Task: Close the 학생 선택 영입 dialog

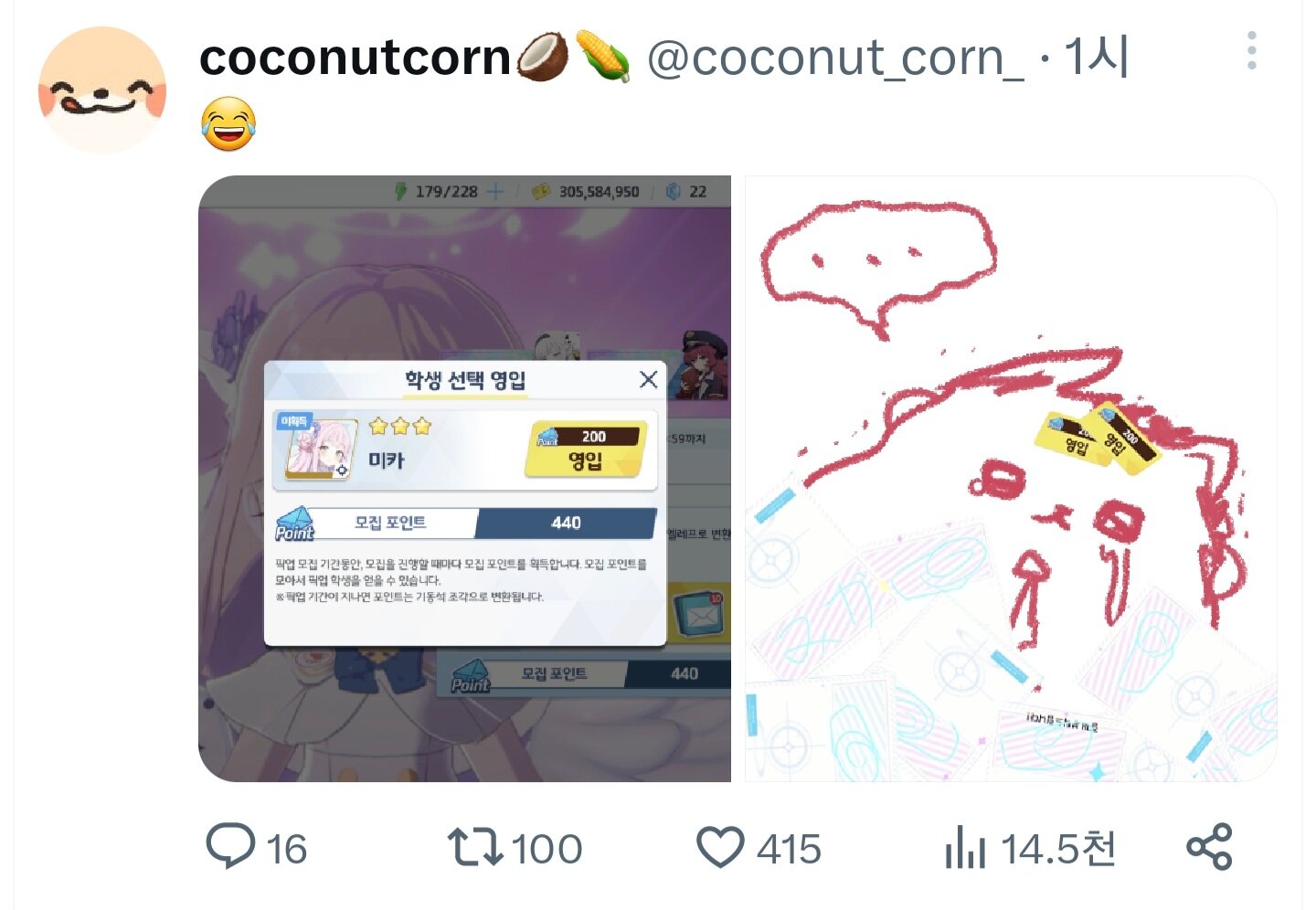Action: (648, 379)
